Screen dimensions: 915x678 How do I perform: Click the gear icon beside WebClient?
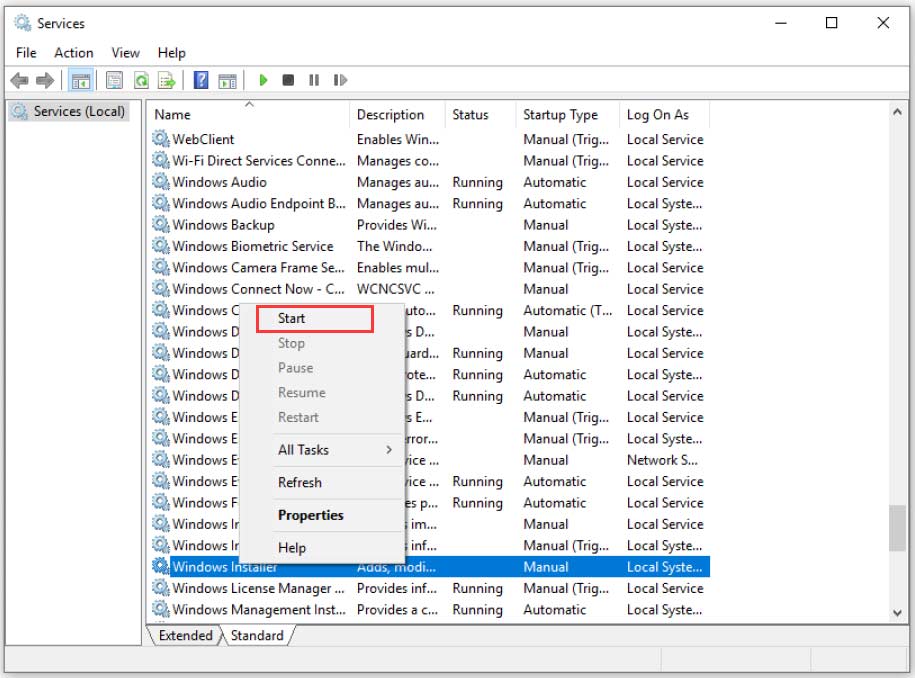point(160,139)
